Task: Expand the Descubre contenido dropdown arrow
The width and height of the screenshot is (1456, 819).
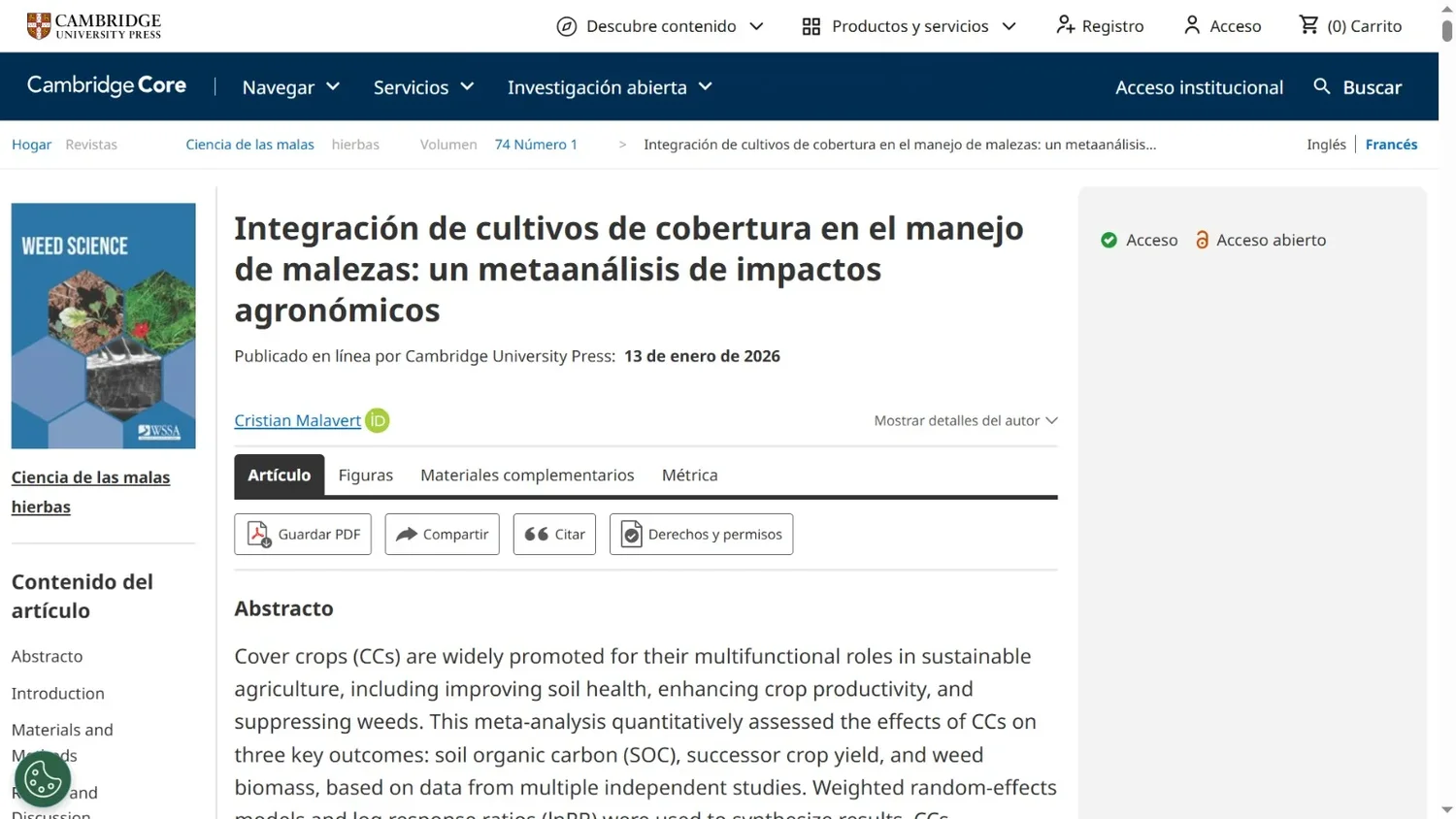Action: point(756,26)
